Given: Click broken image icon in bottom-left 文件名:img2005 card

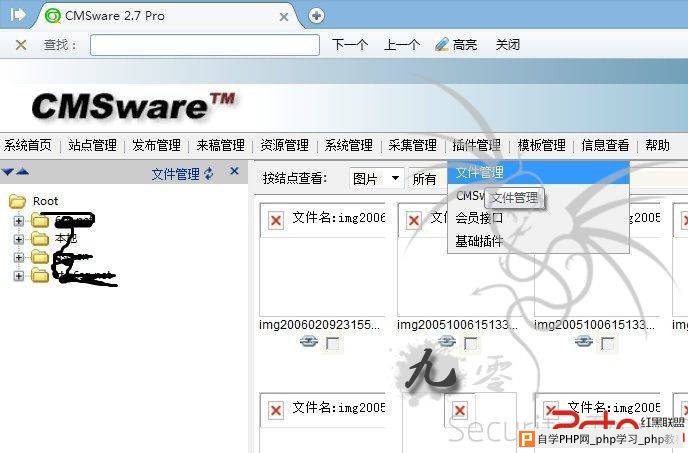Looking at the screenshot, I should click(x=276, y=410).
